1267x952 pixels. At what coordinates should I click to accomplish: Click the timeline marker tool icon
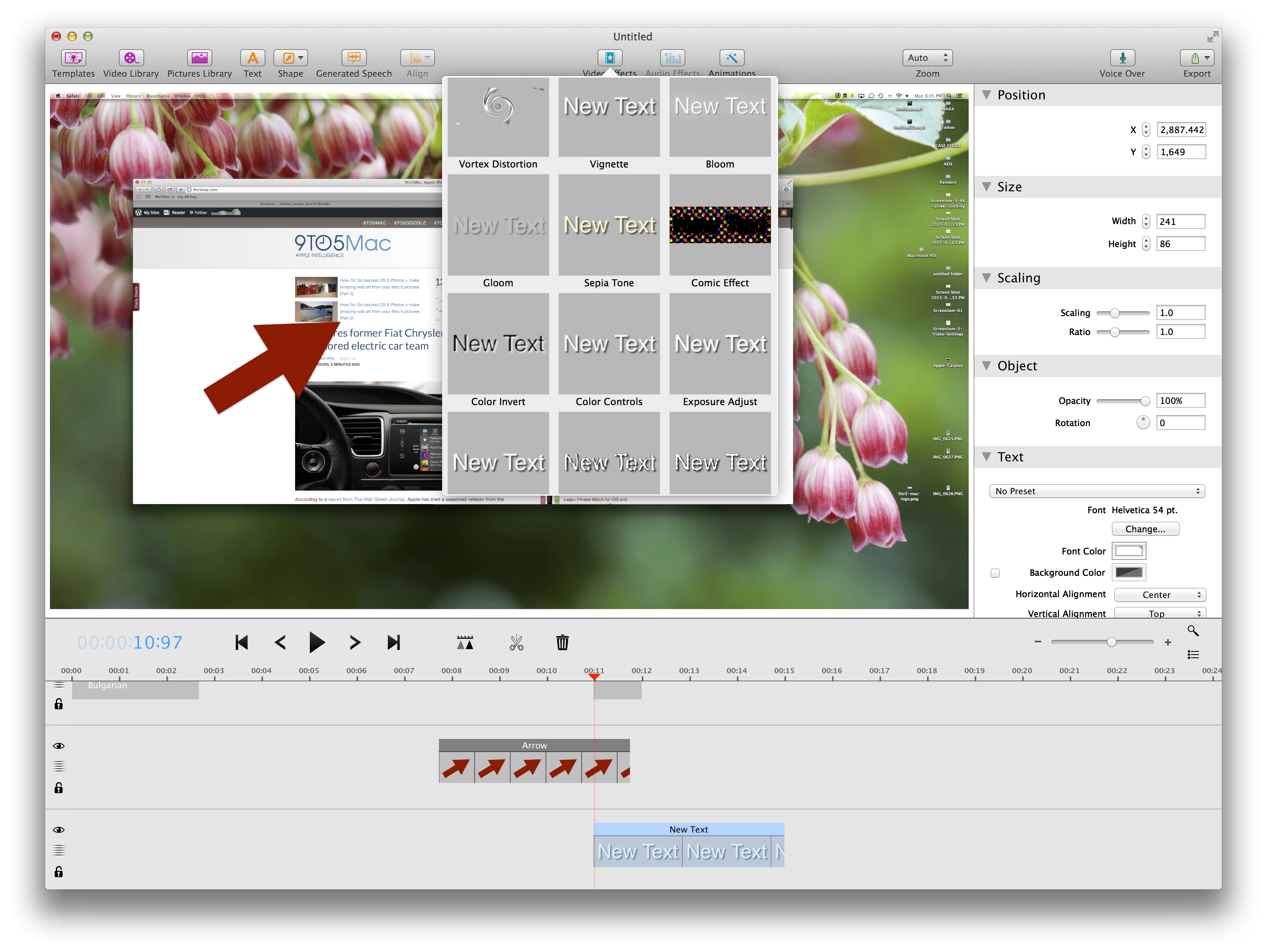(x=465, y=642)
